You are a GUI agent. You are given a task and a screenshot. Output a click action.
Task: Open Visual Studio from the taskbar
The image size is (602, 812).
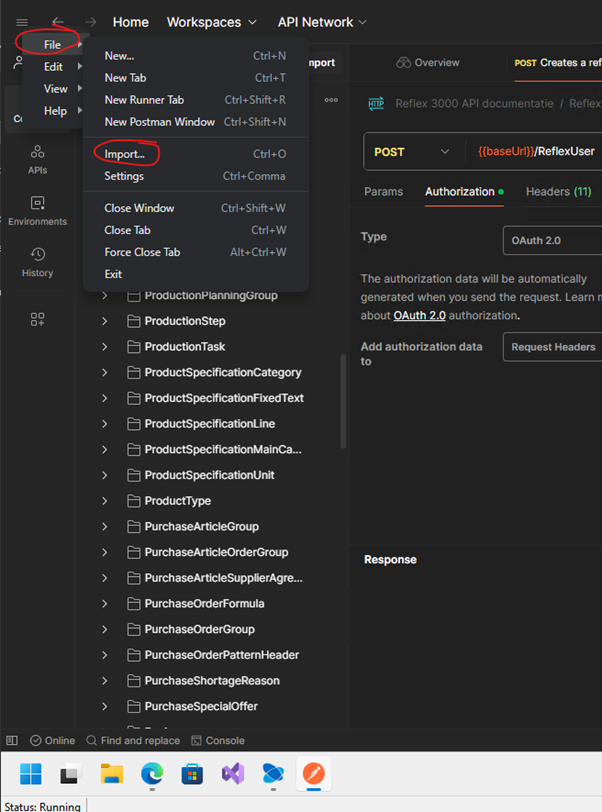point(233,774)
